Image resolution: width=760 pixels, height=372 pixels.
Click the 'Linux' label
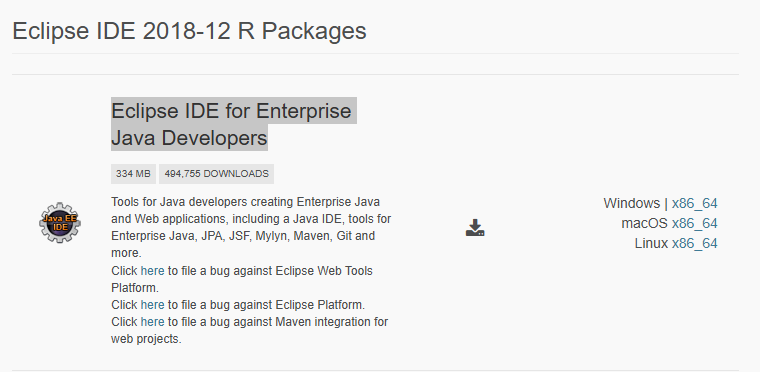tap(651, 243)
